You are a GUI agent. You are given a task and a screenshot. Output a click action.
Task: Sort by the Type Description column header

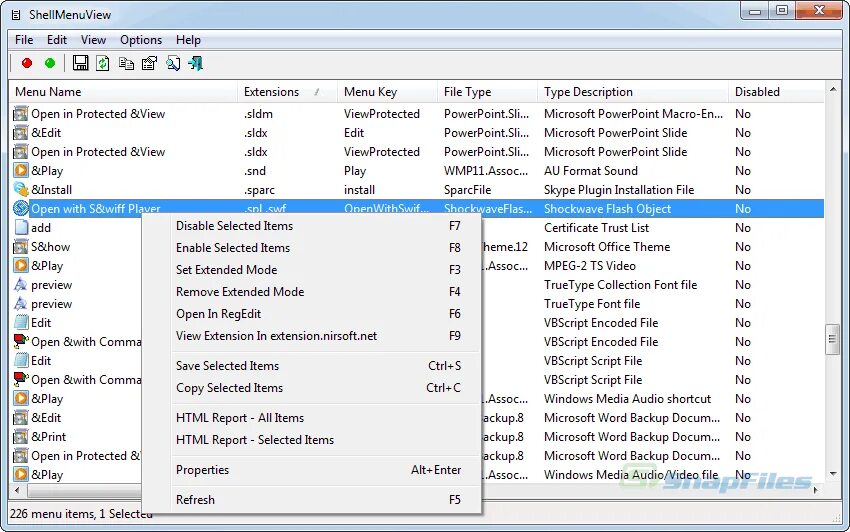click(x=633, y=92)
